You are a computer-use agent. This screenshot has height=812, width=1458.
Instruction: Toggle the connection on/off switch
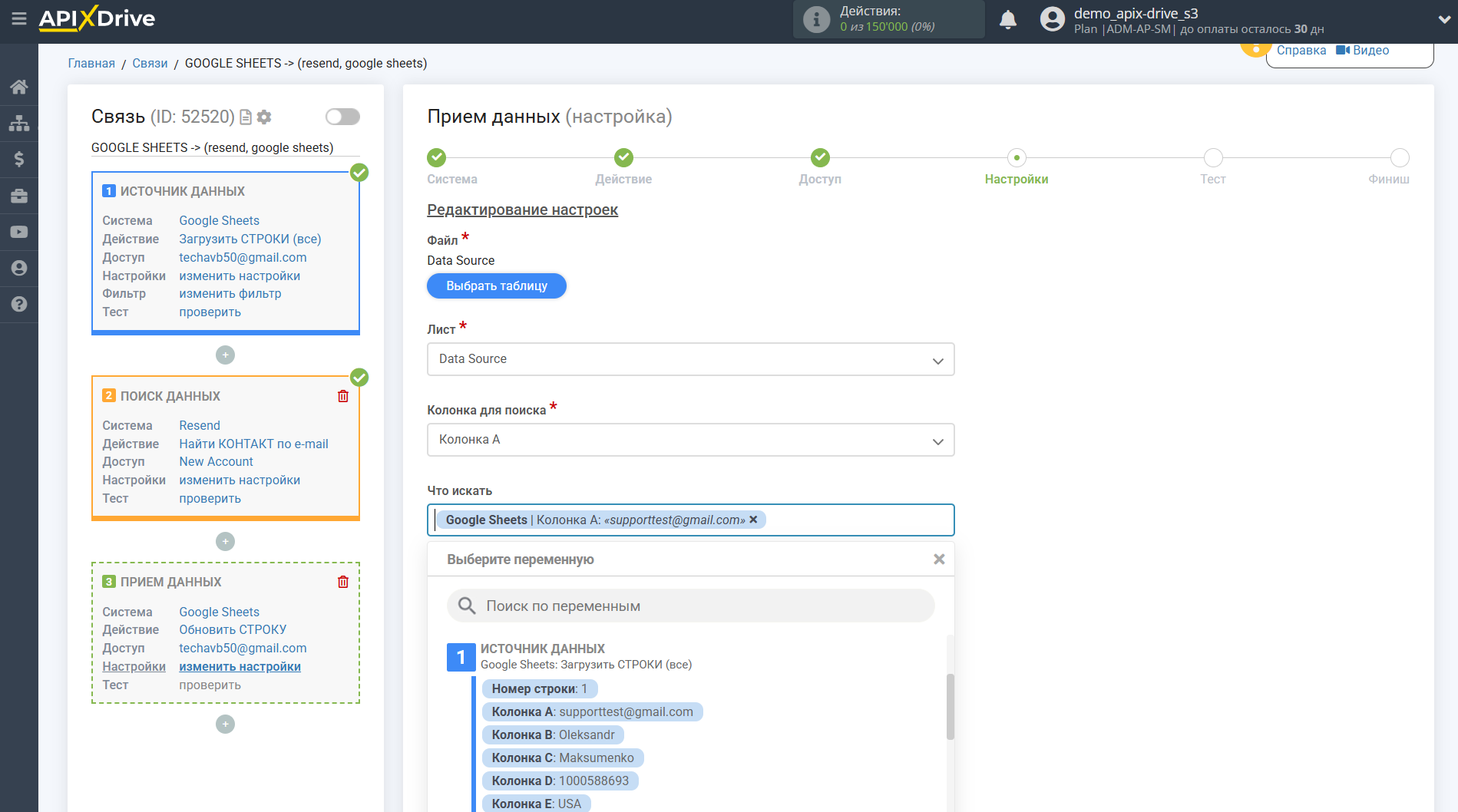click(342, 117)
